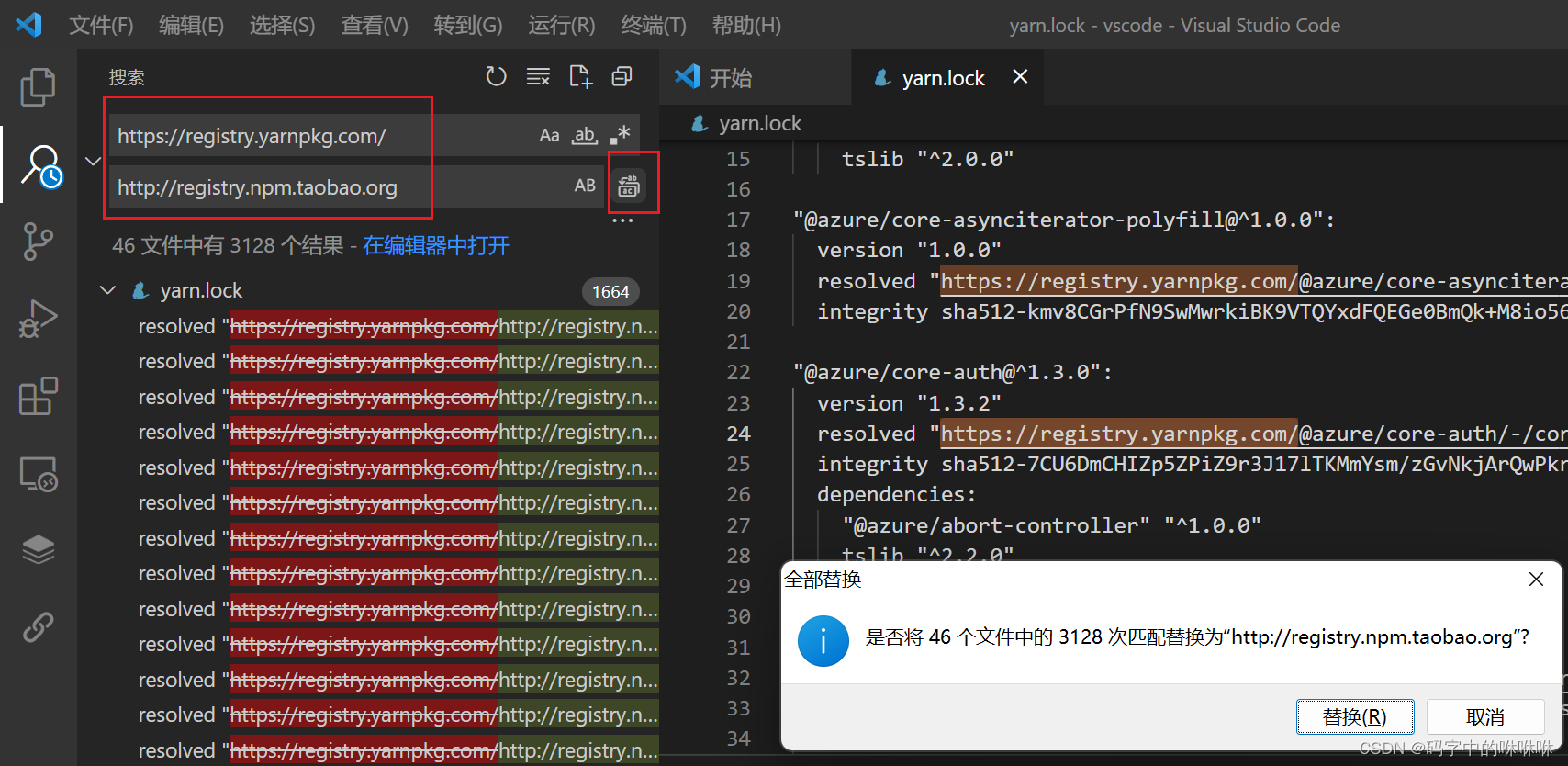1568x766 pixels.
Task: Click line number 17 in gutter
Action: pos(739,220)
